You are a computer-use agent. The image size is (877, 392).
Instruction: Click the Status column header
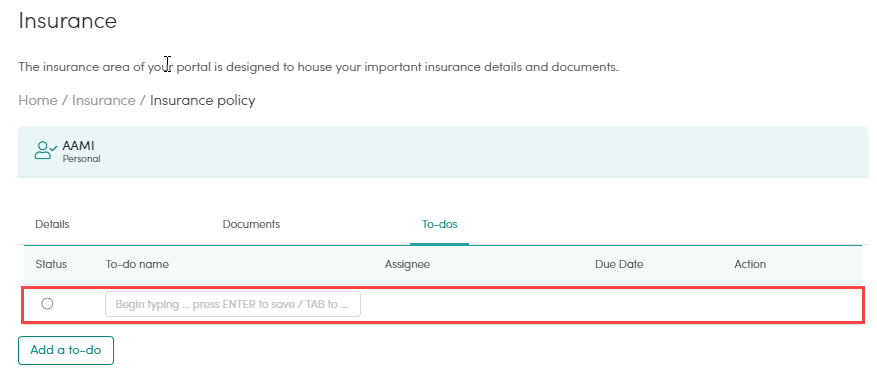coord(51,265)
